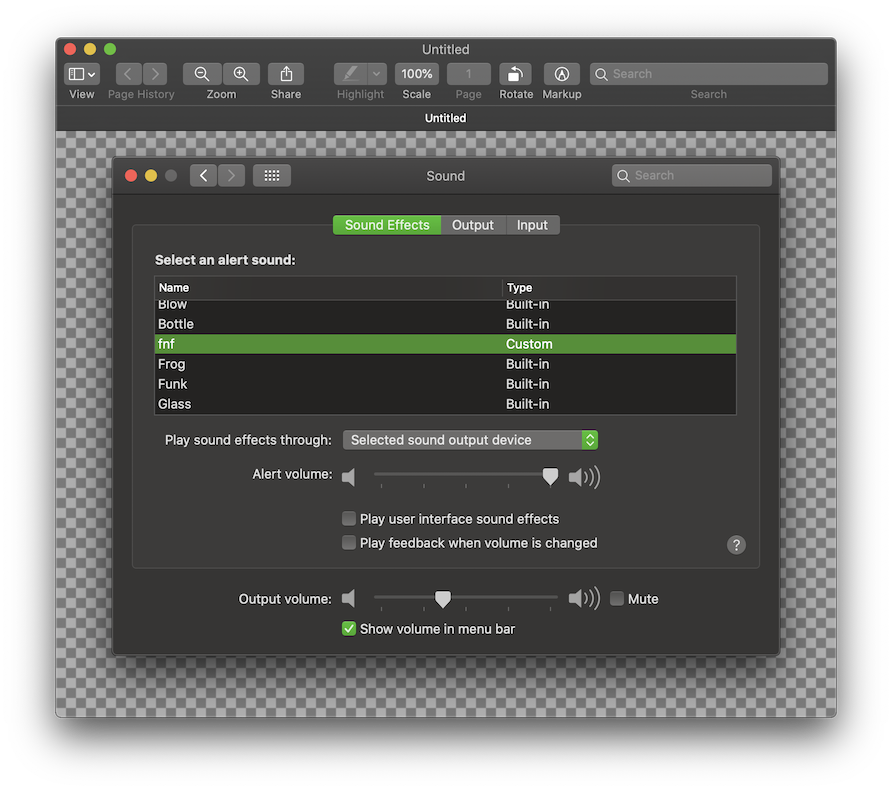This screenshot has width=892, height=791.
Task: Go forward in Sound preferences window
Action: [231, 176]
